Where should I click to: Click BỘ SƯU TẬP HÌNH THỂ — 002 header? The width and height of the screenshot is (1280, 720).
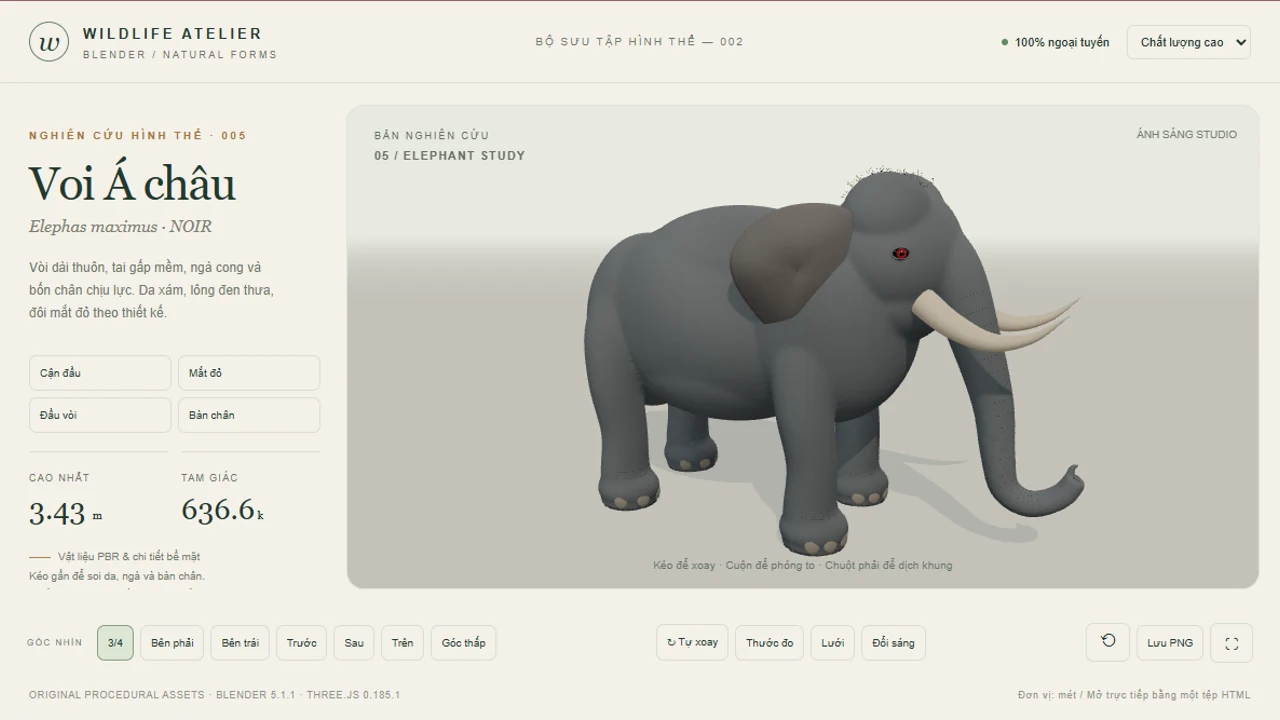pos(639,42)
